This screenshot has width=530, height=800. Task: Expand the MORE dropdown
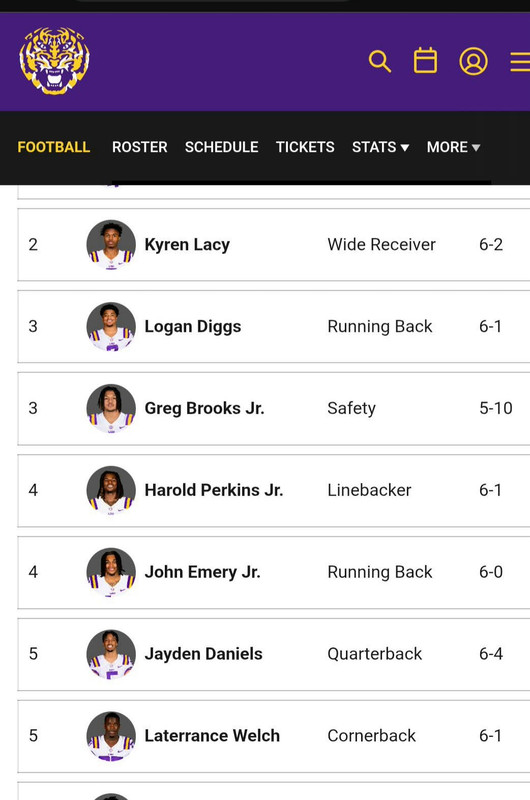point(453,147)
